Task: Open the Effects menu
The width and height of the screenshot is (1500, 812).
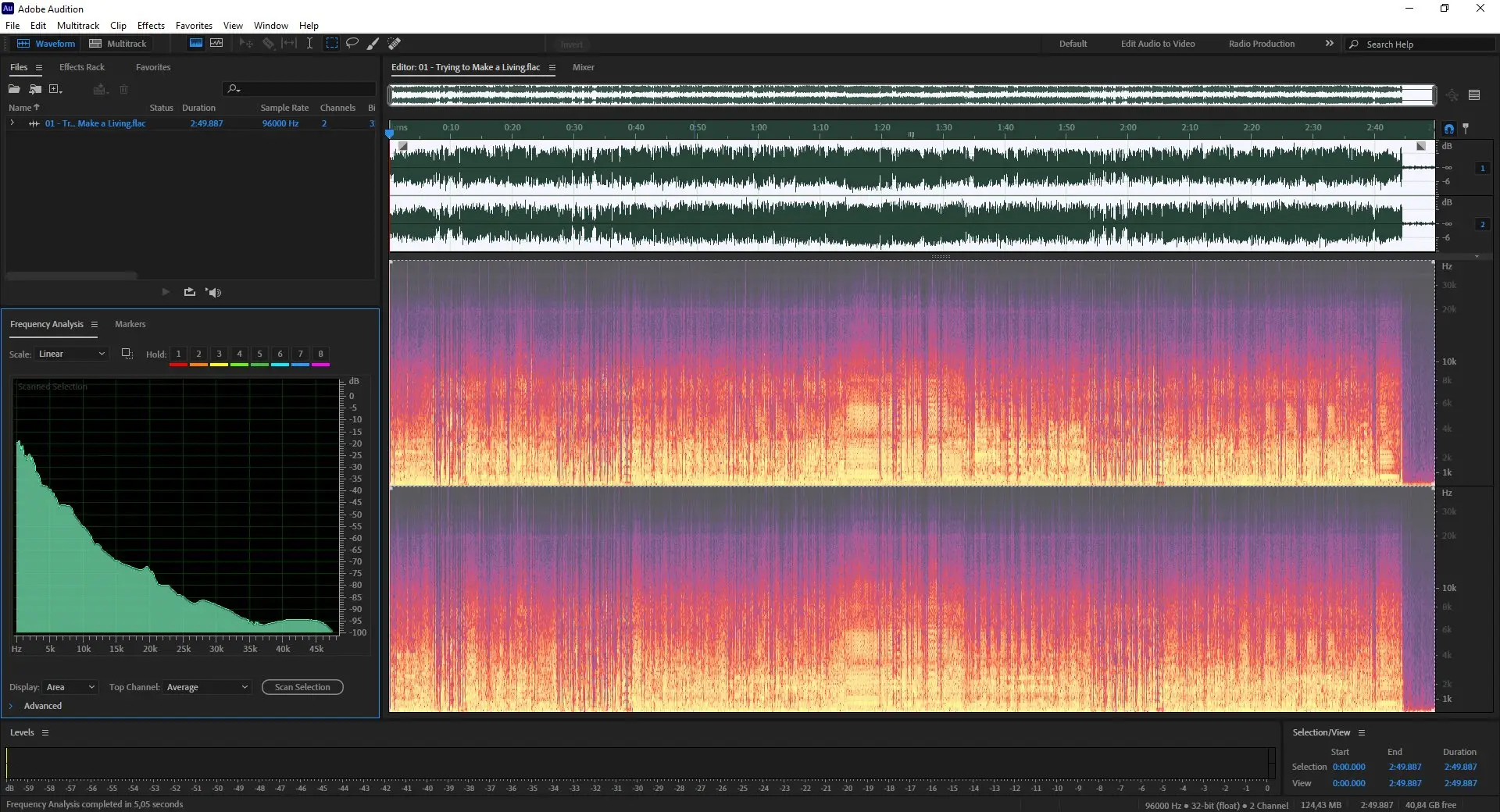Action: coord(151,25)
